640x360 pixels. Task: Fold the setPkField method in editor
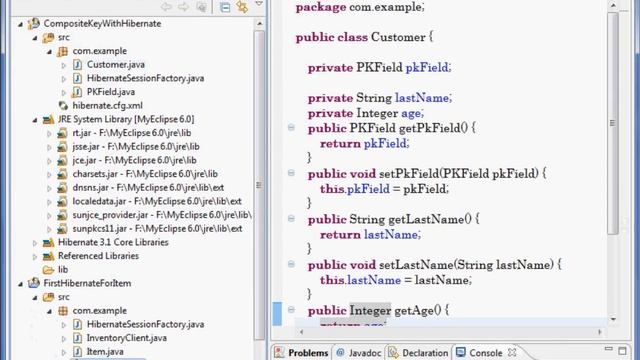291,173
